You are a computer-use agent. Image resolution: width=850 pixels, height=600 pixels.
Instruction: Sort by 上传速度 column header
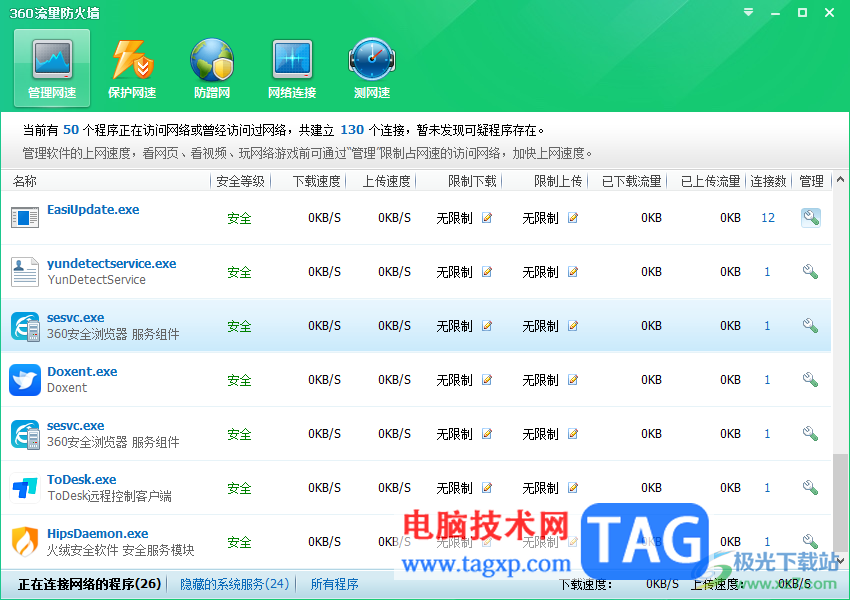click(x=387, y=181)
